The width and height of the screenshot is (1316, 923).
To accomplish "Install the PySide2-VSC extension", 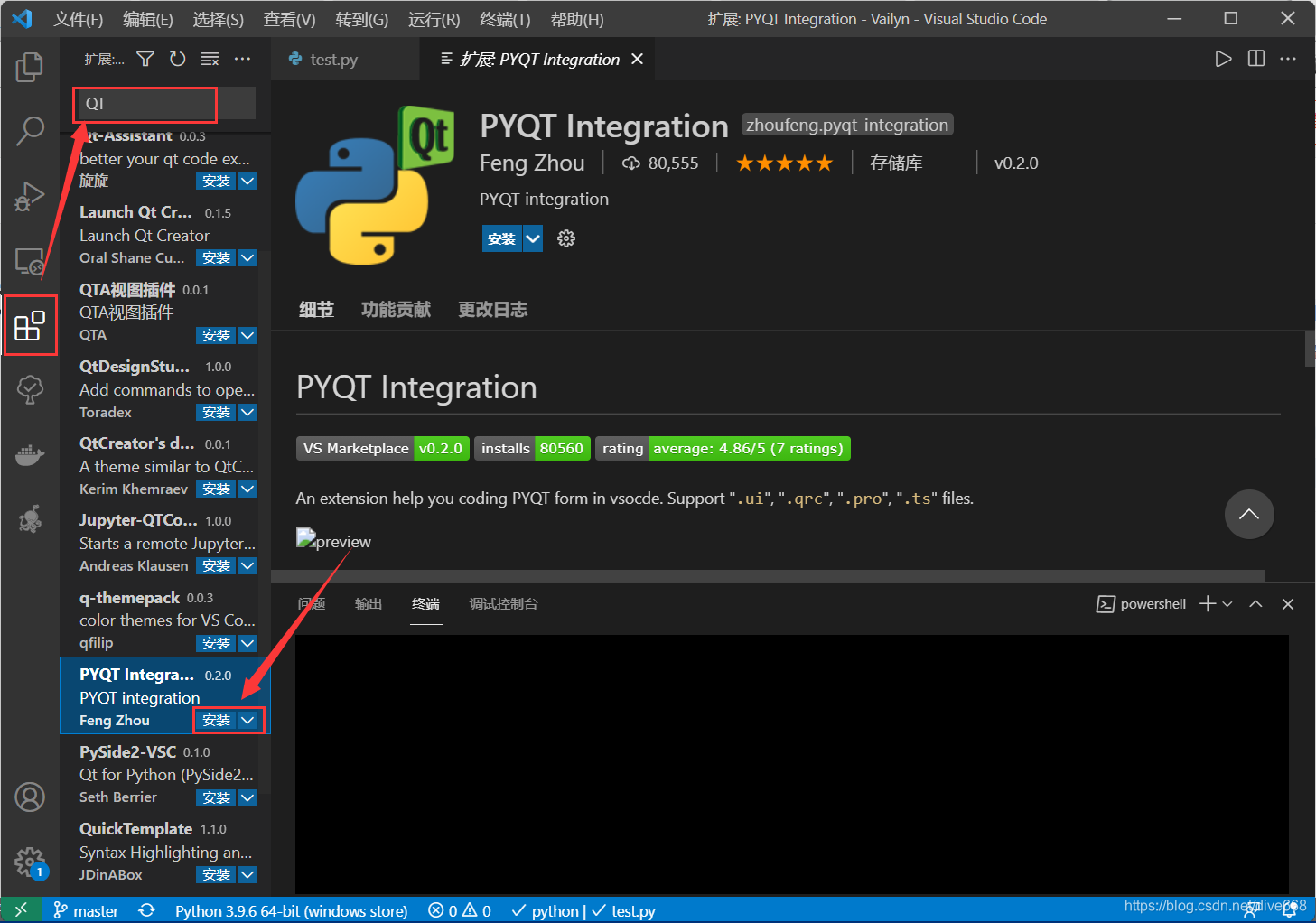I will coord(215,797).
